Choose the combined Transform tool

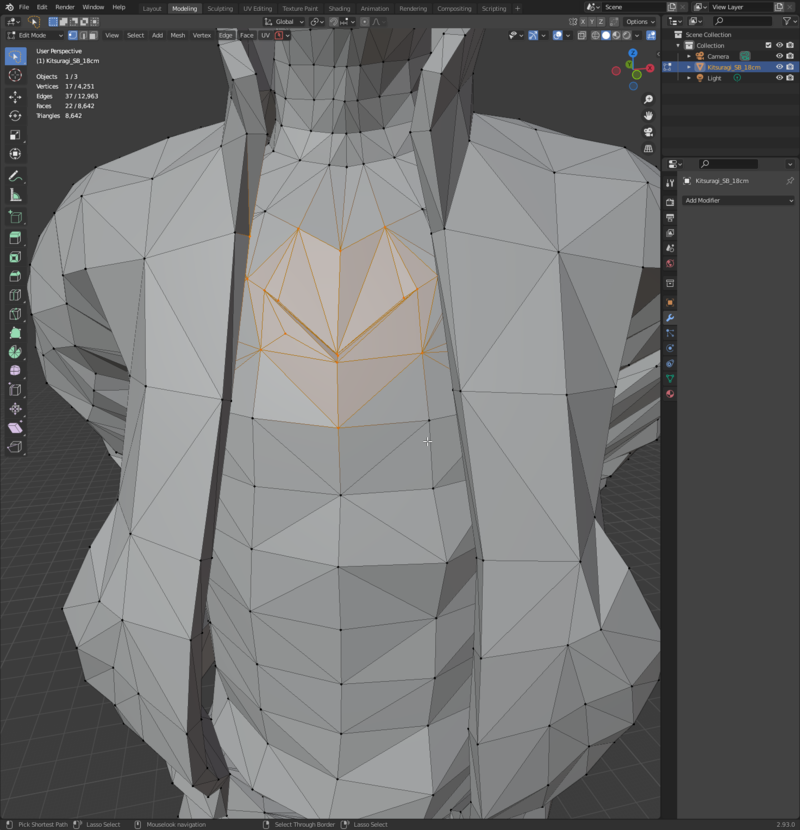click(x=15, y=154)
